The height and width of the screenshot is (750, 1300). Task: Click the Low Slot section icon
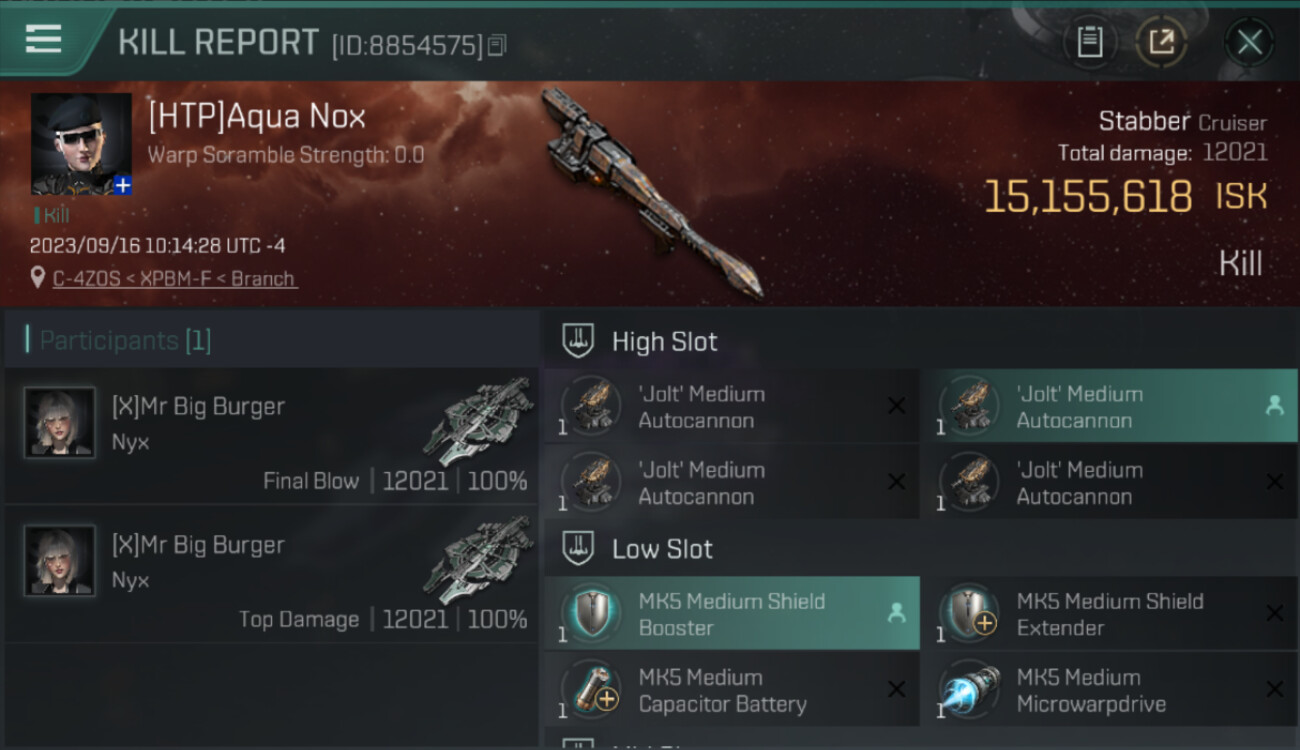(x=578, y=548)
